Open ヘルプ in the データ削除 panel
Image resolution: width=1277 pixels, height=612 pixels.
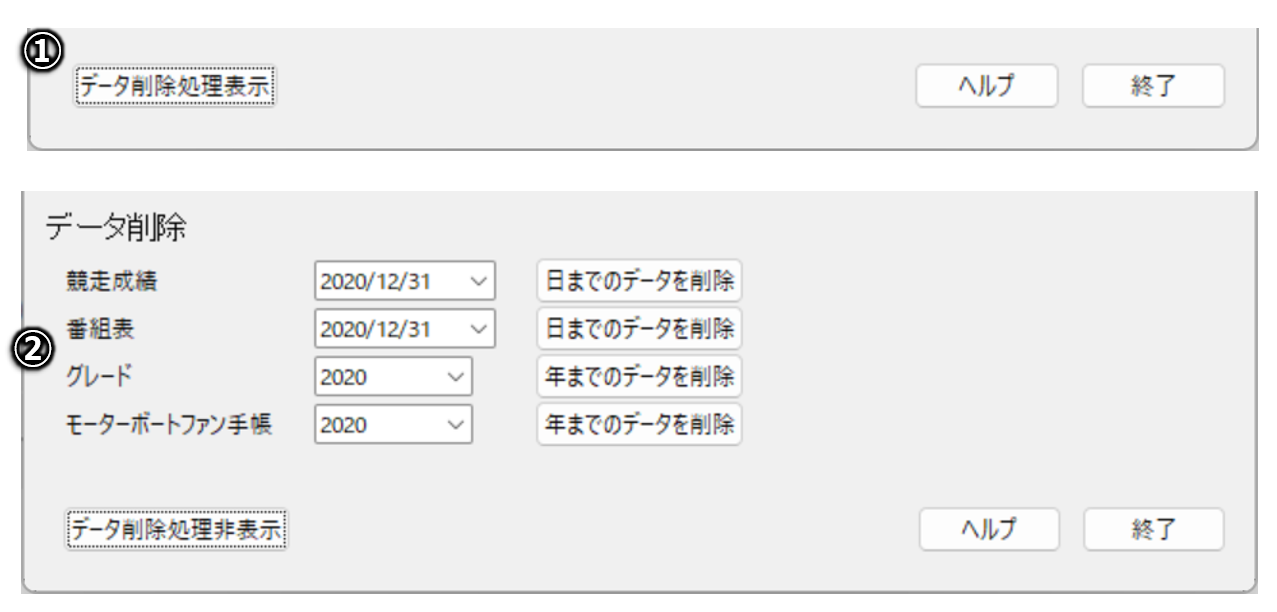(x=988, y=529)
